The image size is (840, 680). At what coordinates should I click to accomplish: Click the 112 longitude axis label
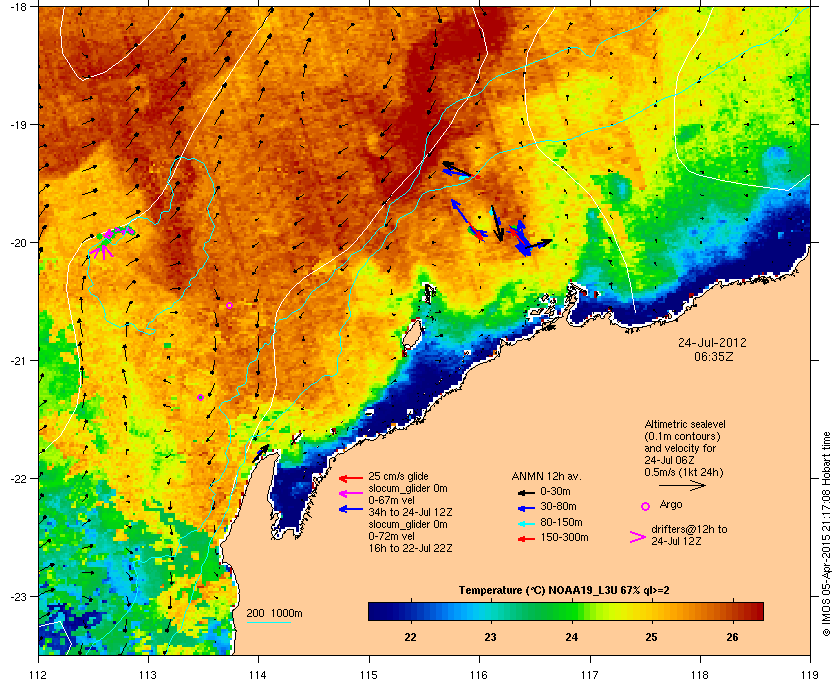coord(38,674)
